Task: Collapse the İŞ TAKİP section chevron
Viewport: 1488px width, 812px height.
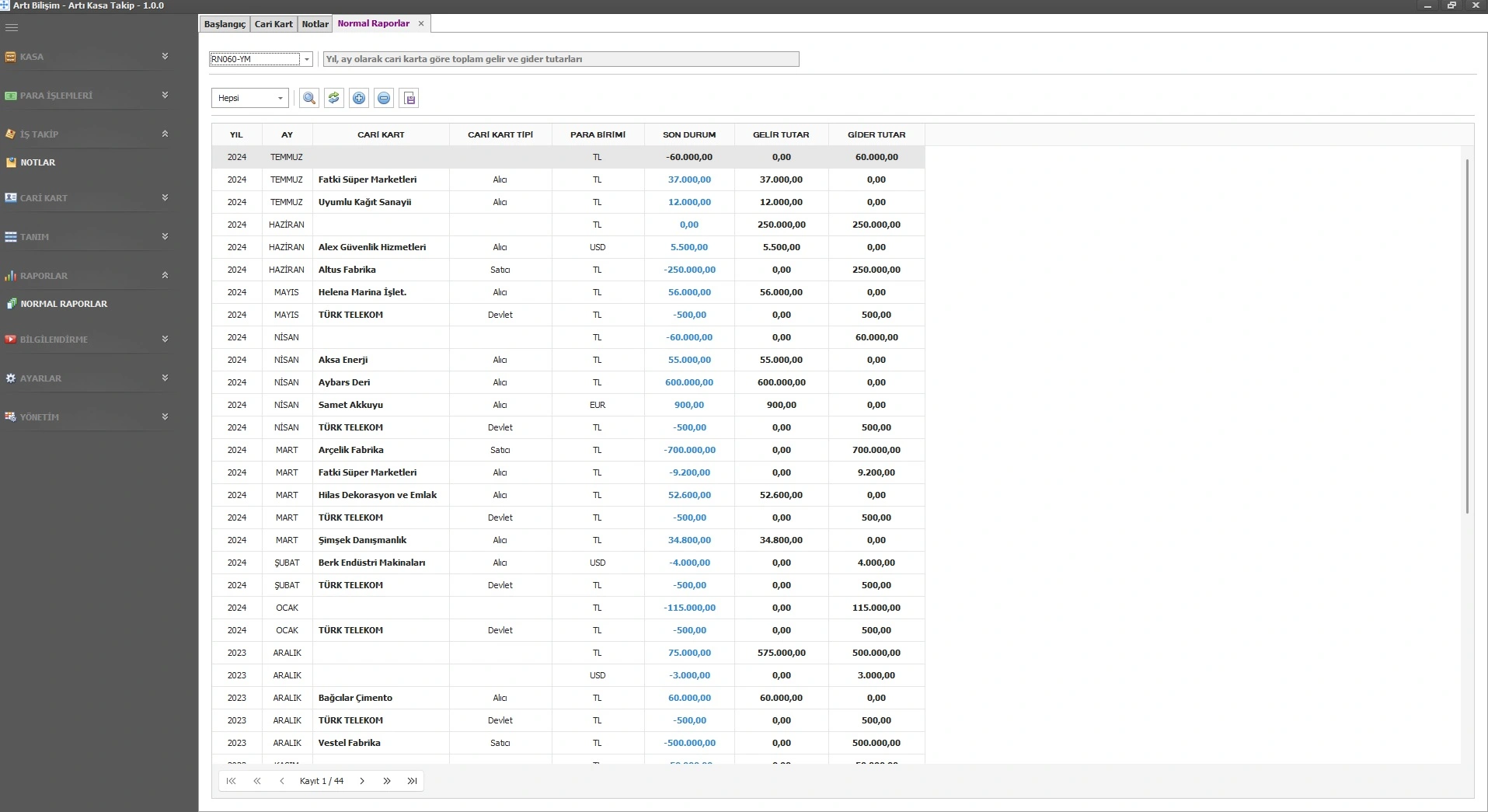Action: pyautogui.click(x=165, y=134)
